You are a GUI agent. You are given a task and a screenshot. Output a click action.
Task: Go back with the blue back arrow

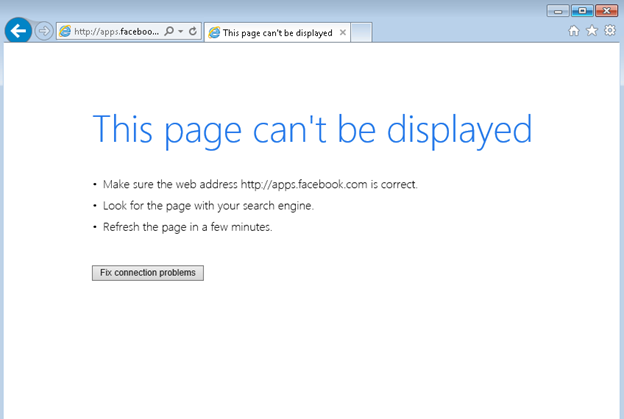tap(18, 31)
